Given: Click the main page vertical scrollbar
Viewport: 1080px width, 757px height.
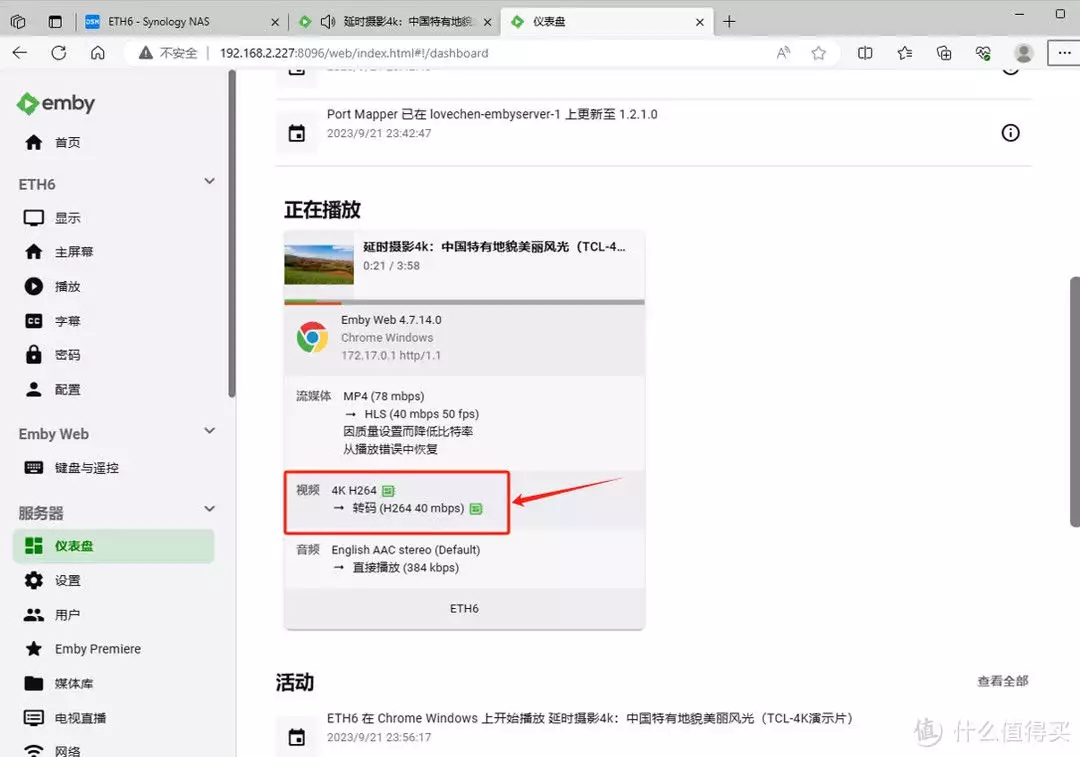Looking at the screenshot, I should (1074, 402).
